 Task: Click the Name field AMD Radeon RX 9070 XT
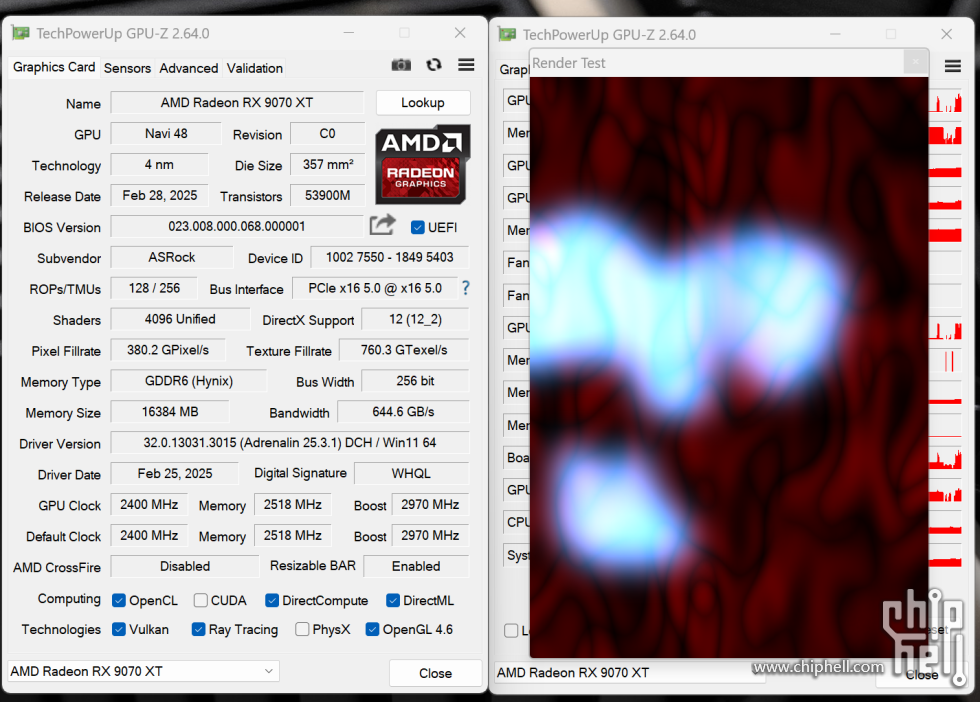(237, 103)
